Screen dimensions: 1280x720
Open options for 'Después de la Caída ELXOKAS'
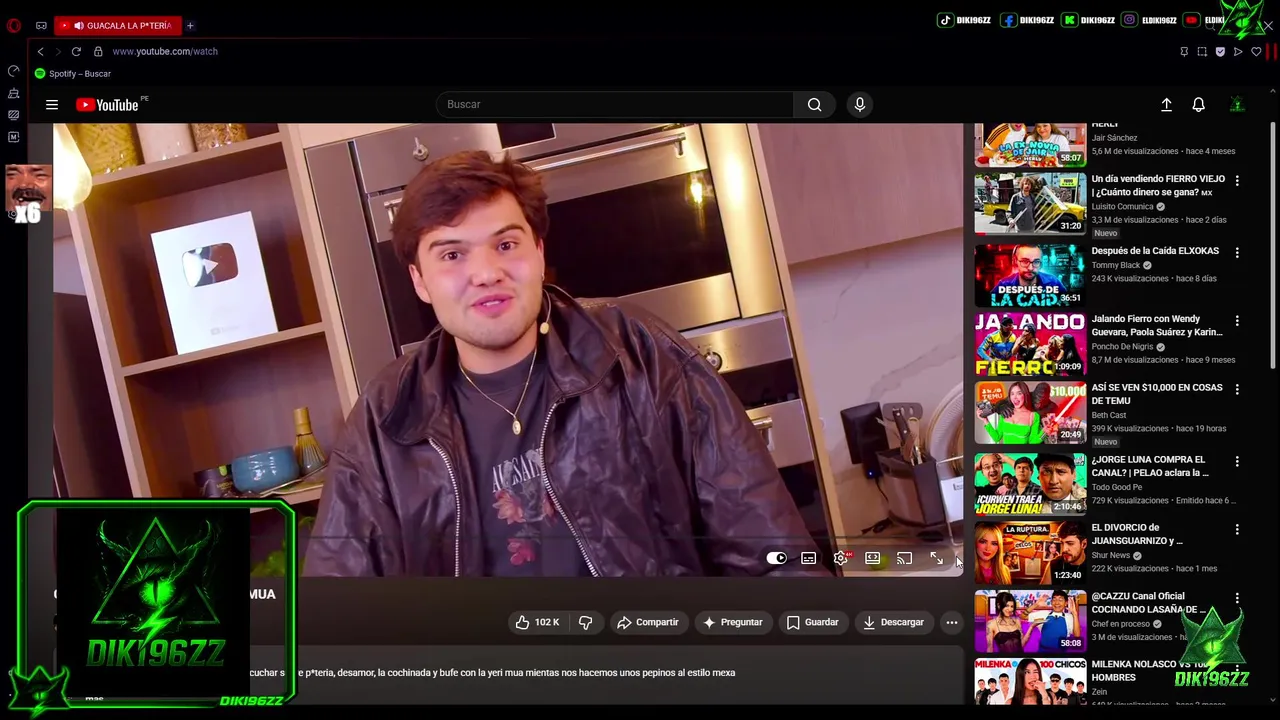click(x=1237, y=253)
